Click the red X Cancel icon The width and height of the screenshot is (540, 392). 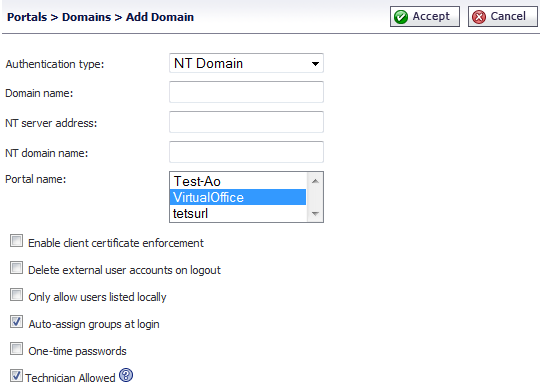479,17
